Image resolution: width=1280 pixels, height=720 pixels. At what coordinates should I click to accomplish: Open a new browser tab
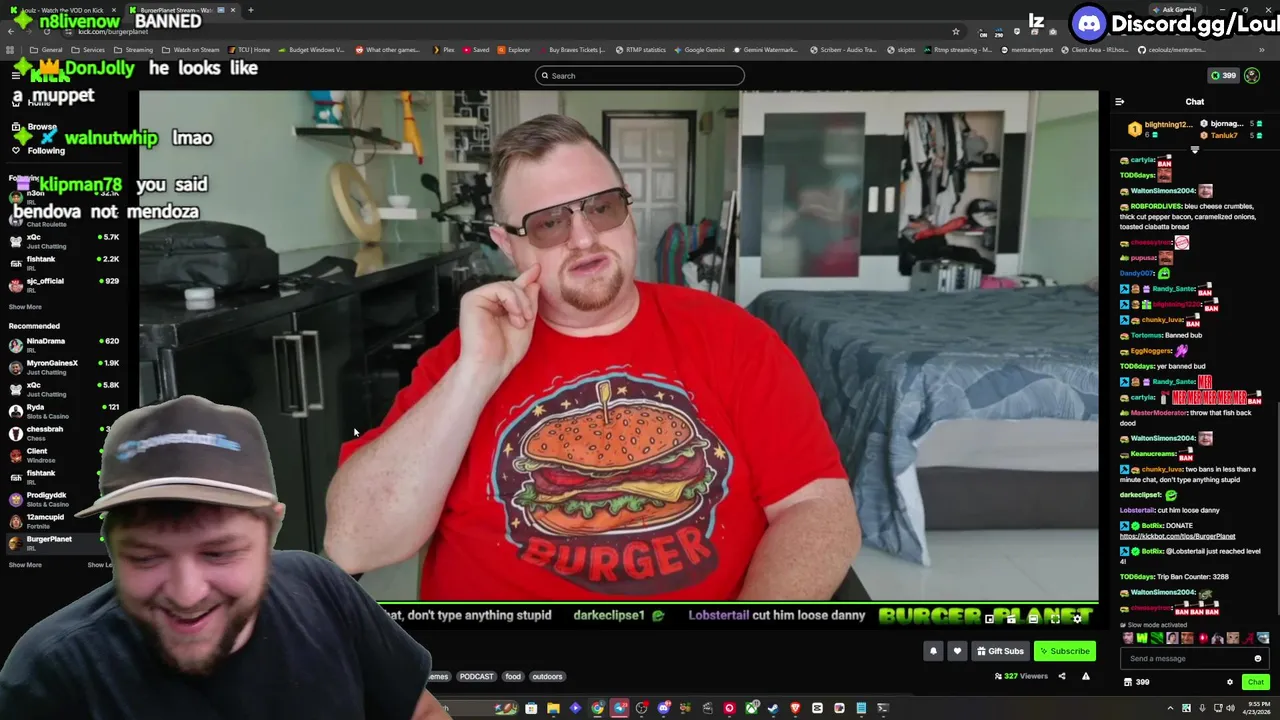250,10
